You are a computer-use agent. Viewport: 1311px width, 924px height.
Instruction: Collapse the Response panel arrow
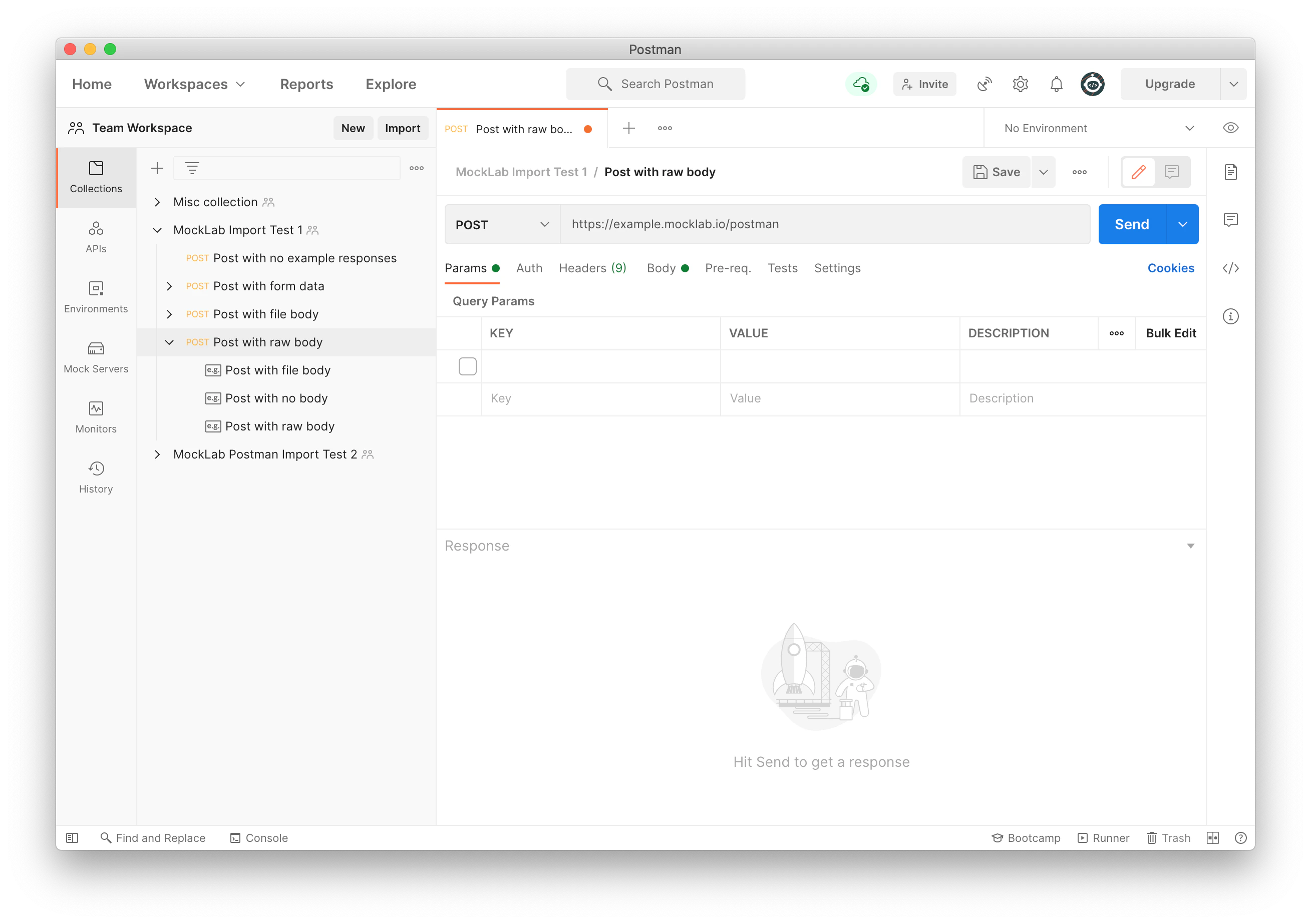pyautogui.click(x=1190, y=546)
